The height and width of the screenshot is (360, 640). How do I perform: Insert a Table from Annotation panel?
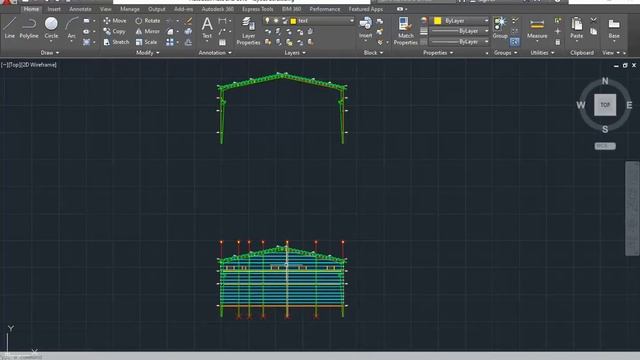222,42
